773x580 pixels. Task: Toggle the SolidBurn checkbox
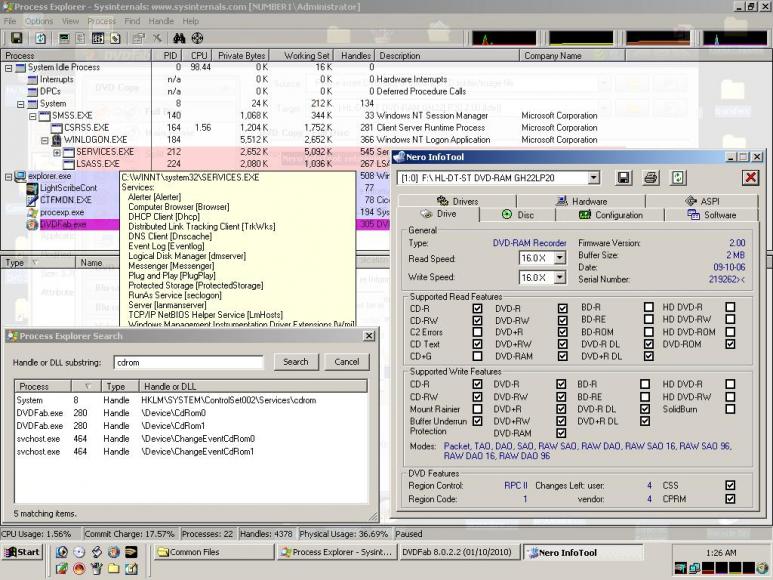tap(730, 409)
